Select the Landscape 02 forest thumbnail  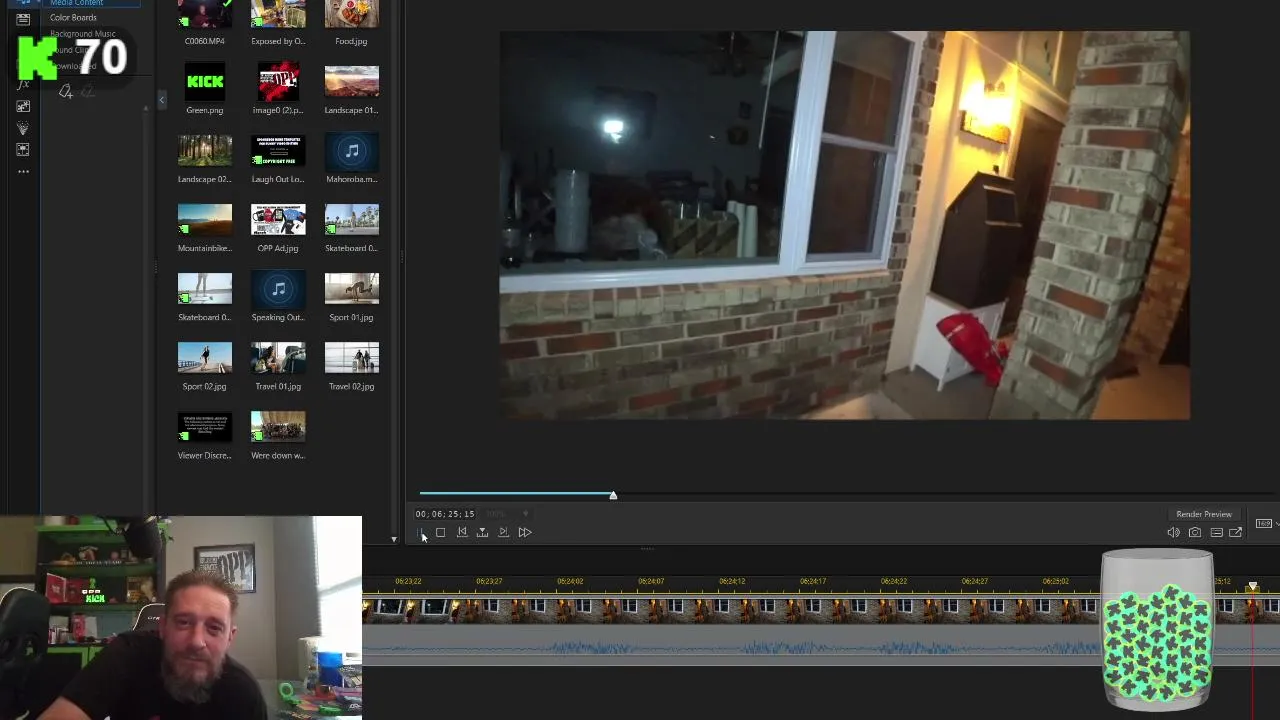(204, 151)
